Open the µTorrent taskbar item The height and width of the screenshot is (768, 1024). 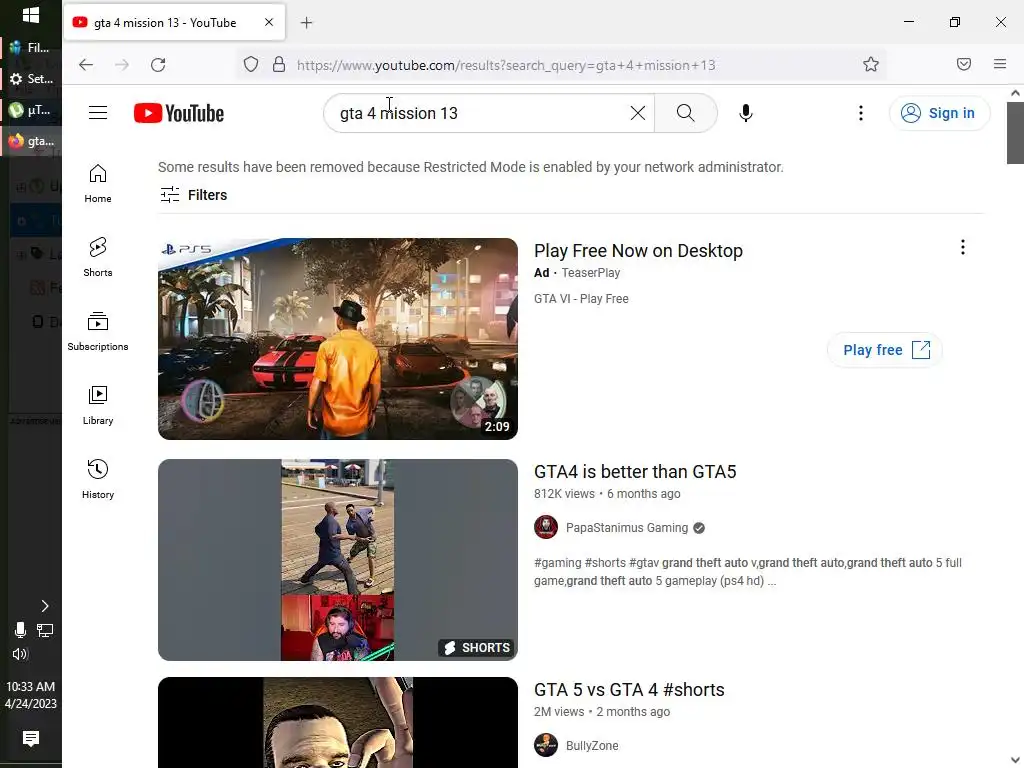pyautogui.click(x=31, y=110)
